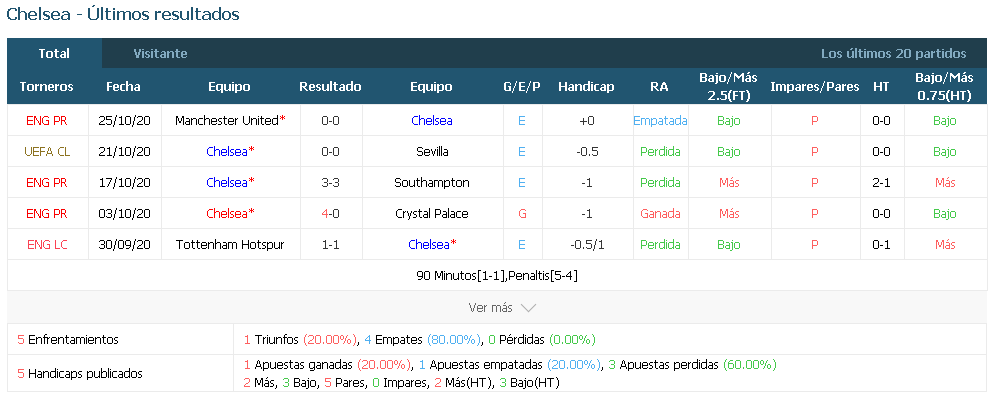Click the 4-0 result against Crystal Palace
Viewport: 994px width, 398px height.
330,214
